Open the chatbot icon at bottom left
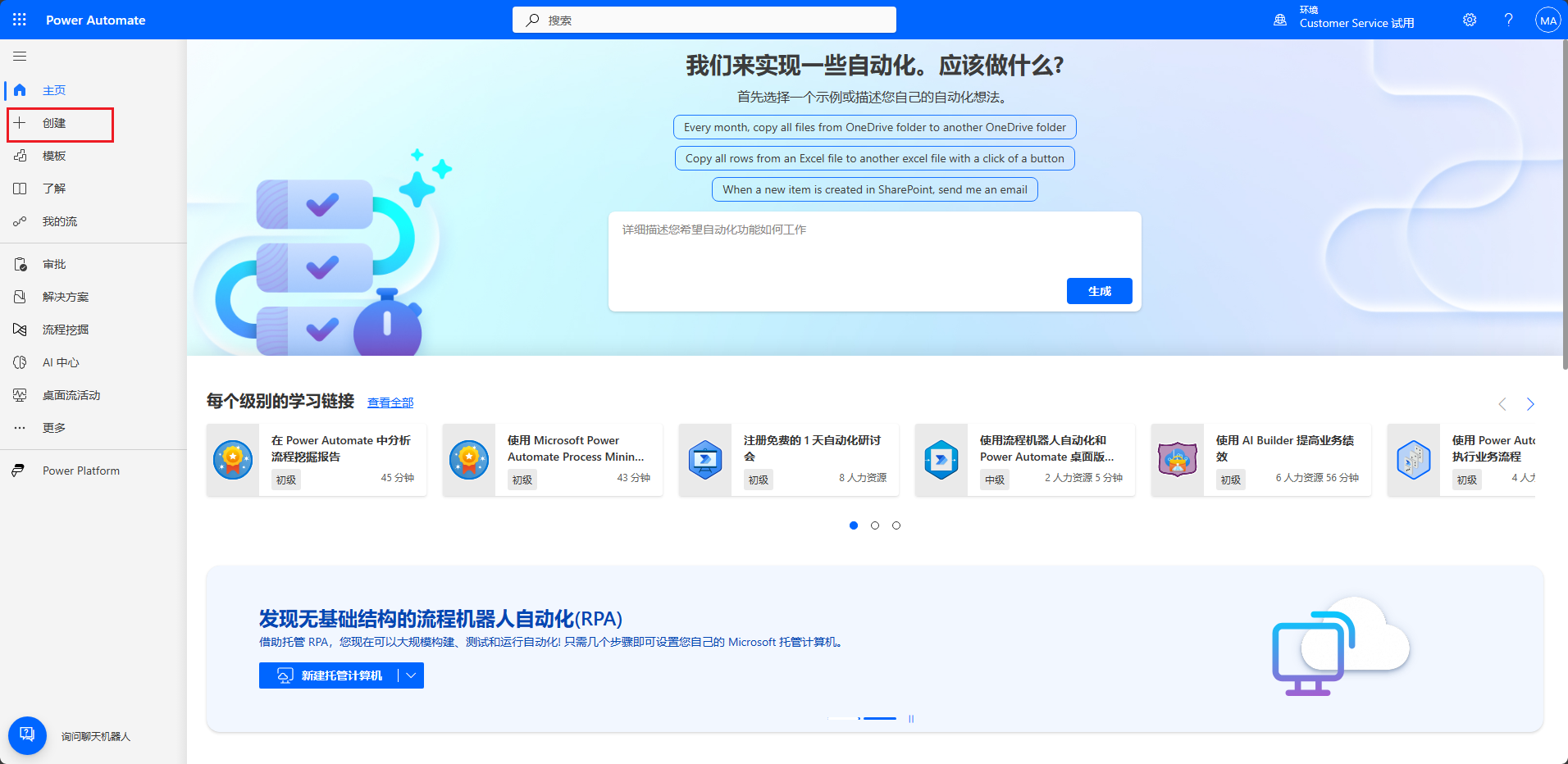 [x=27, y=735]
